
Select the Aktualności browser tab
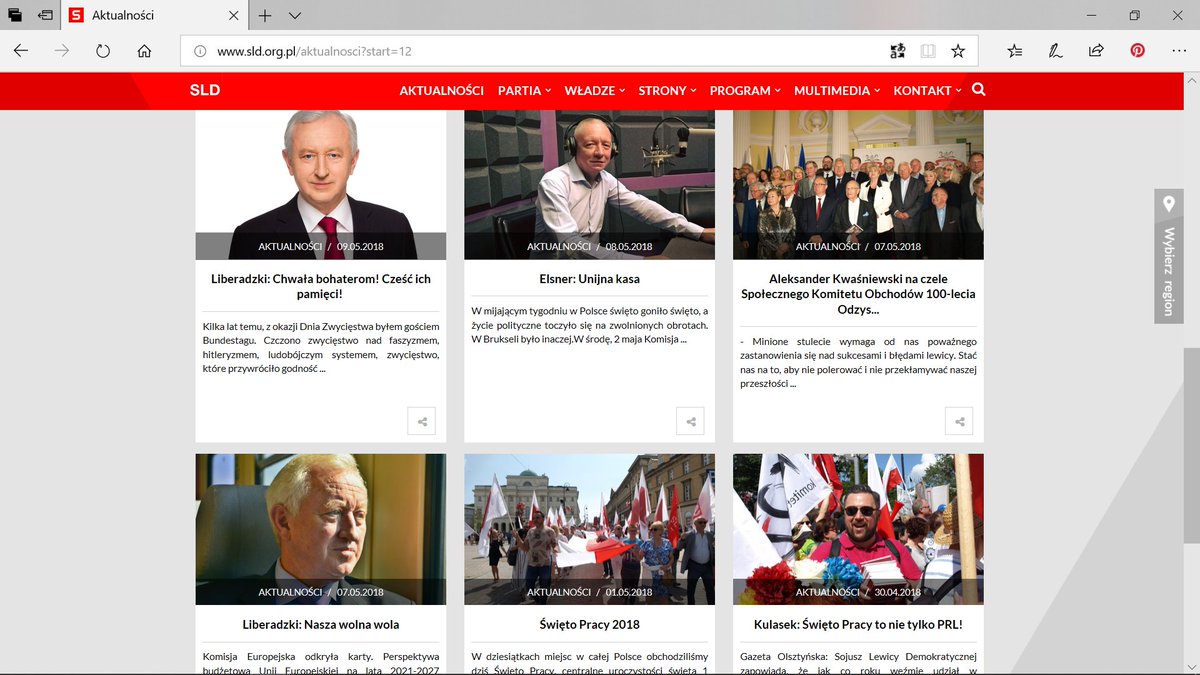(155, 16)
